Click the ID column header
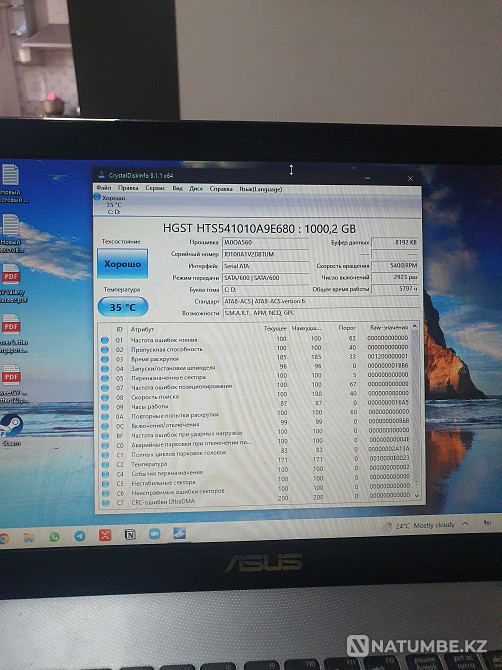The width and height of the screenshot is (502, 670). (120, 329)
